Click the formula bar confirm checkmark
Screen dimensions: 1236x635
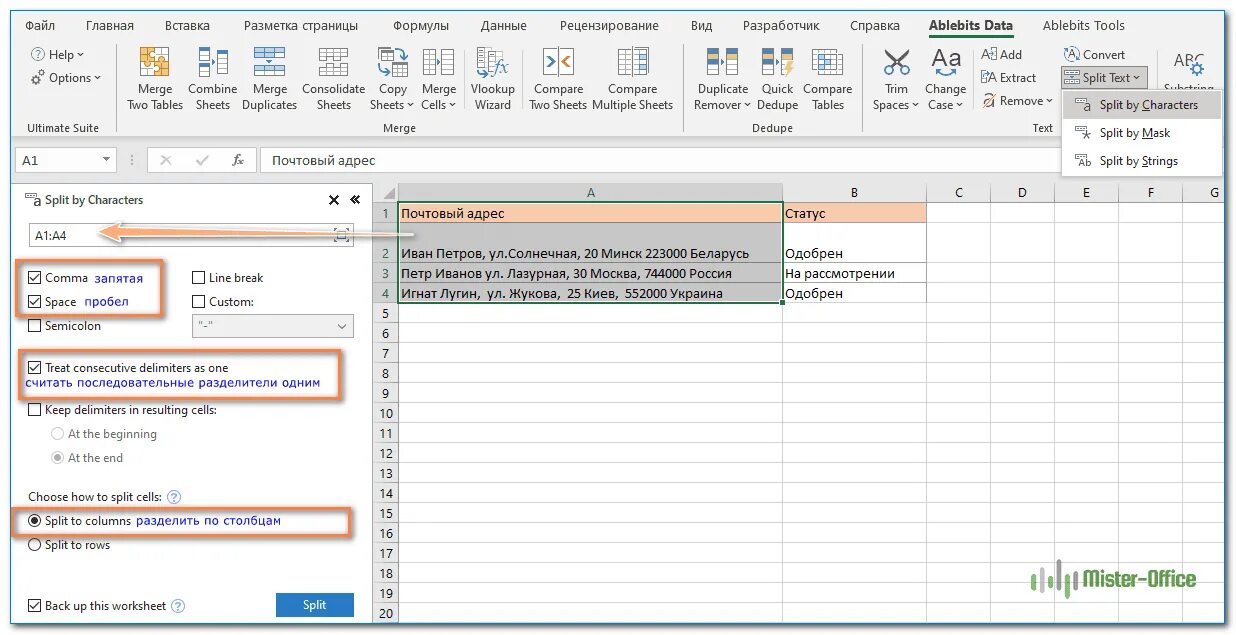pyautogui.click(x=202, y=160)
